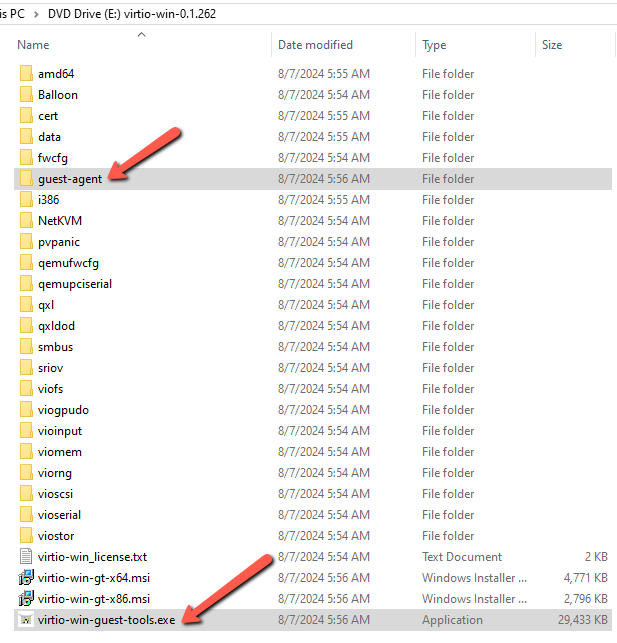Click the guest-agent folder icon

(26, 179)
